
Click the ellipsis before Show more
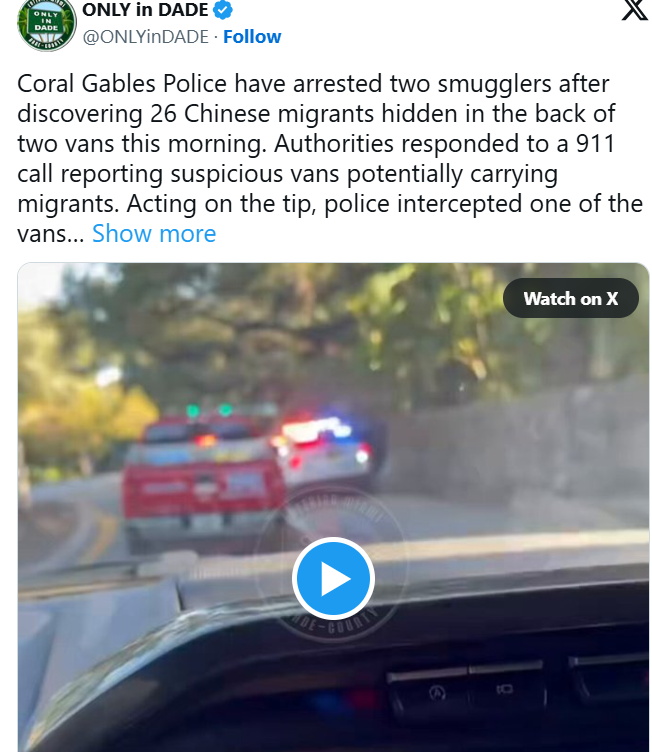click(x=76, y=235)
